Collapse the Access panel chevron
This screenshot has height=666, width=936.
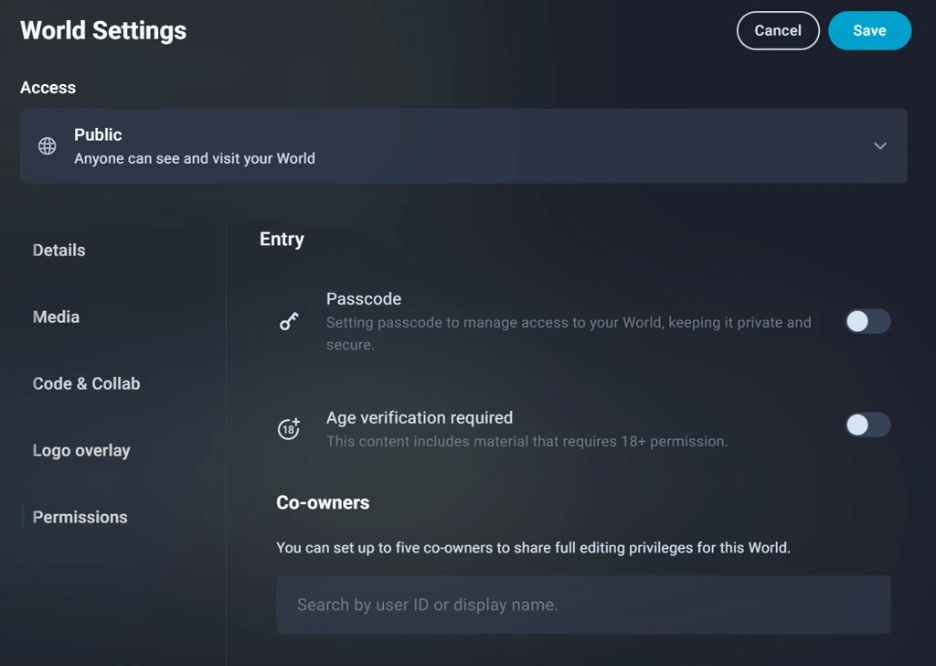(880, 145)
